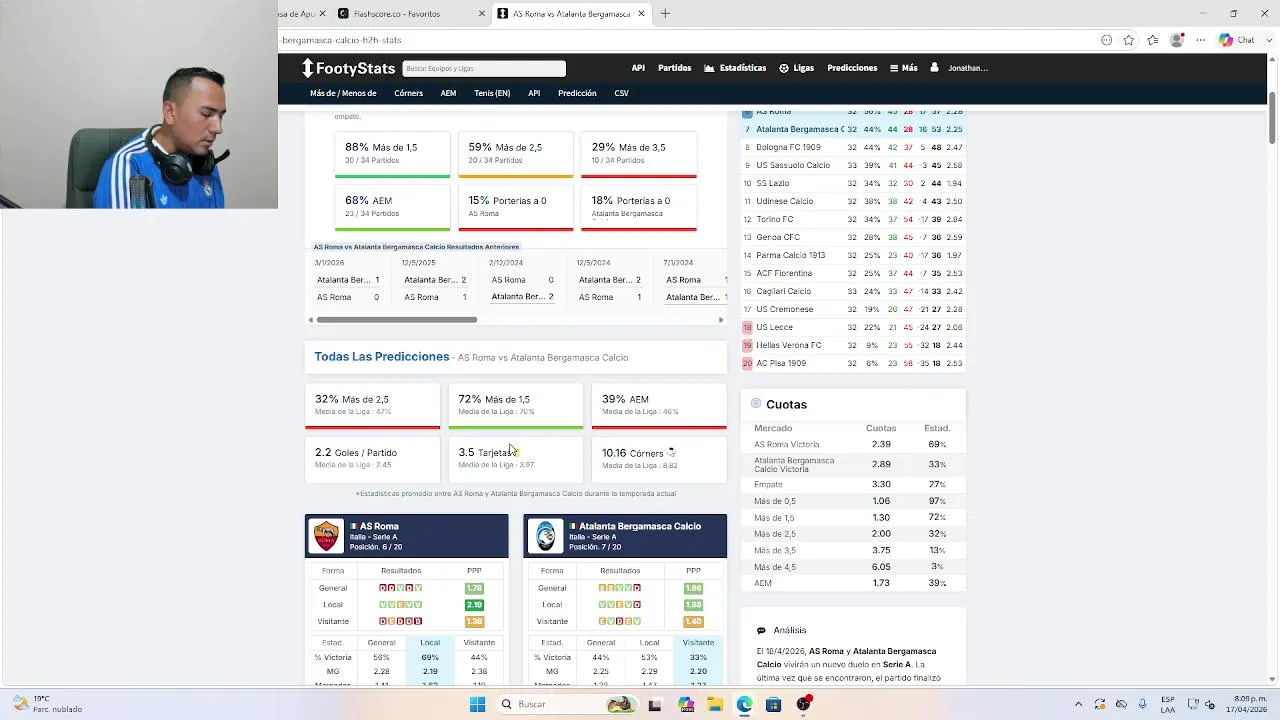Screen dimensions: 1280x720
Task: Open the API menu in the top navigation
Action: coord(638,68)
